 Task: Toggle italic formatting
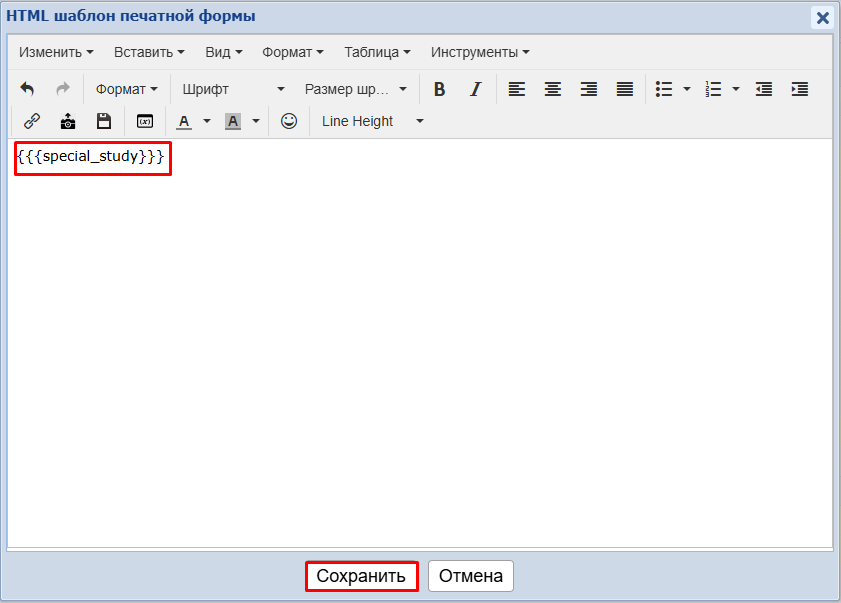(x=476, y=89)
